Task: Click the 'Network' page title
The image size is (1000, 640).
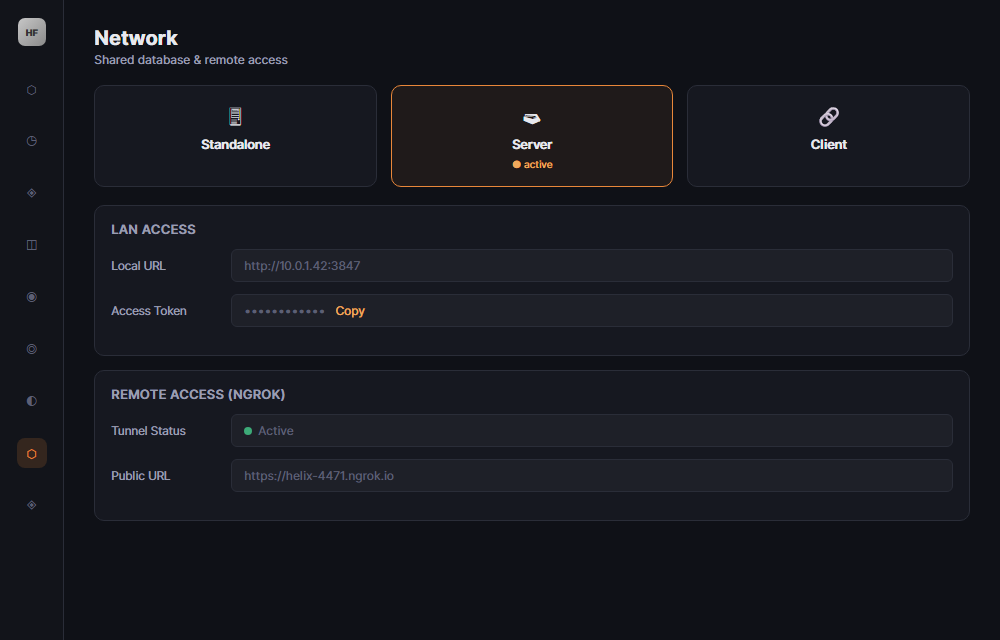Action: pyautogui.click(x=136, y=38)
